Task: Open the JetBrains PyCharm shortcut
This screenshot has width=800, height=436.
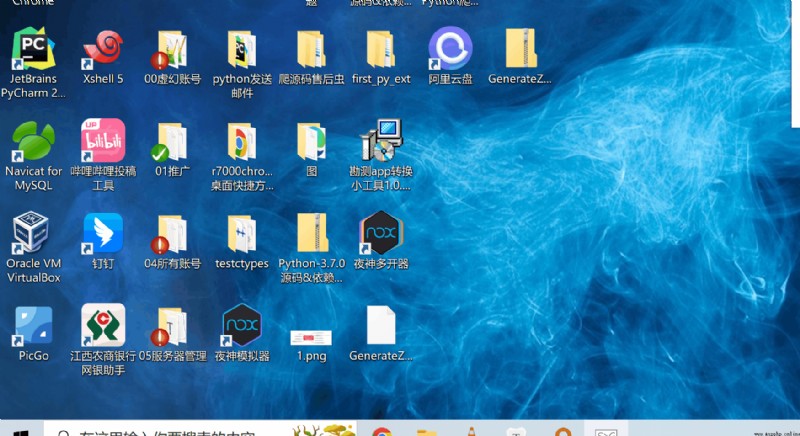Action: coord(33,48)
